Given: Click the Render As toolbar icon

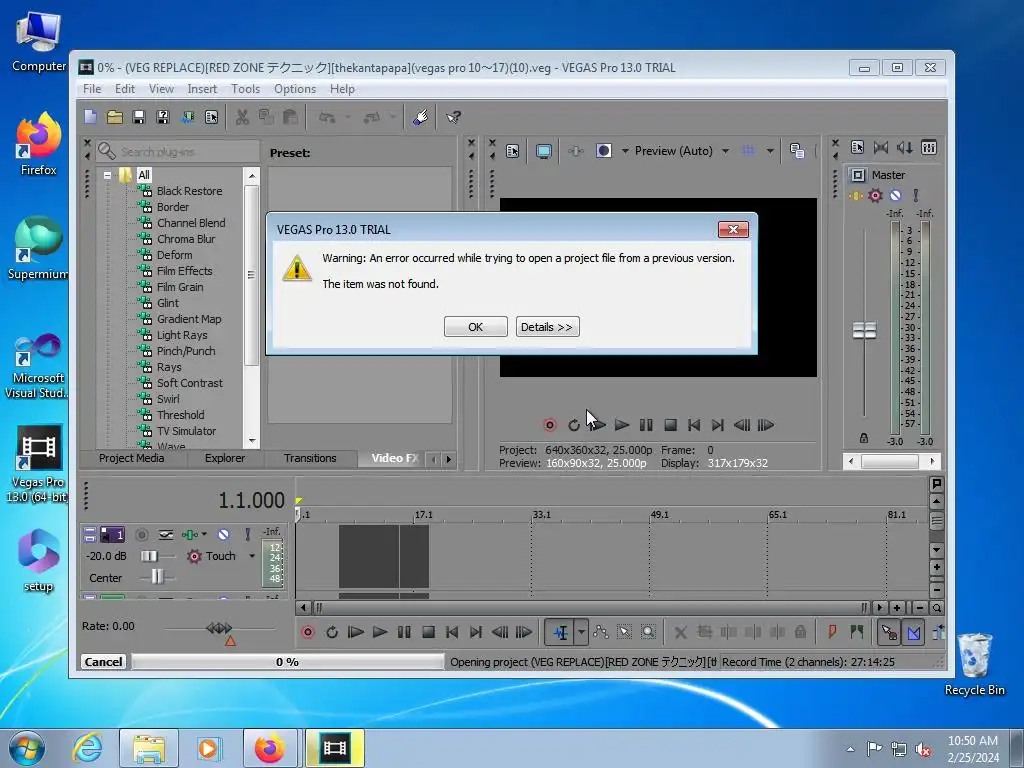Looking at the screenshot, I should point(187,117).
